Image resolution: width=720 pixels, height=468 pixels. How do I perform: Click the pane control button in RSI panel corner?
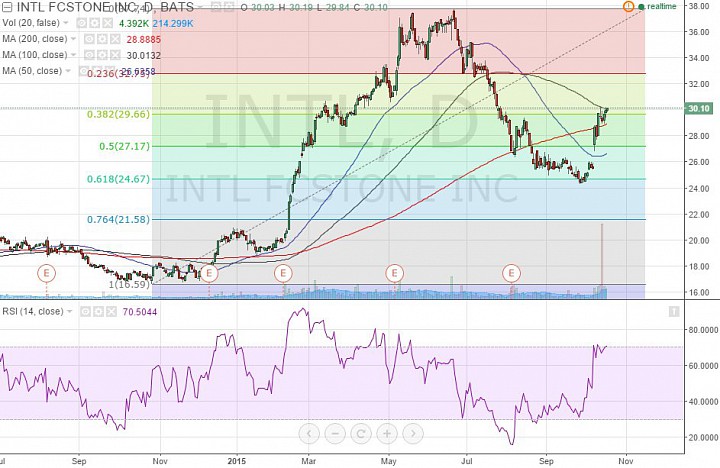(x=674, y=312)
